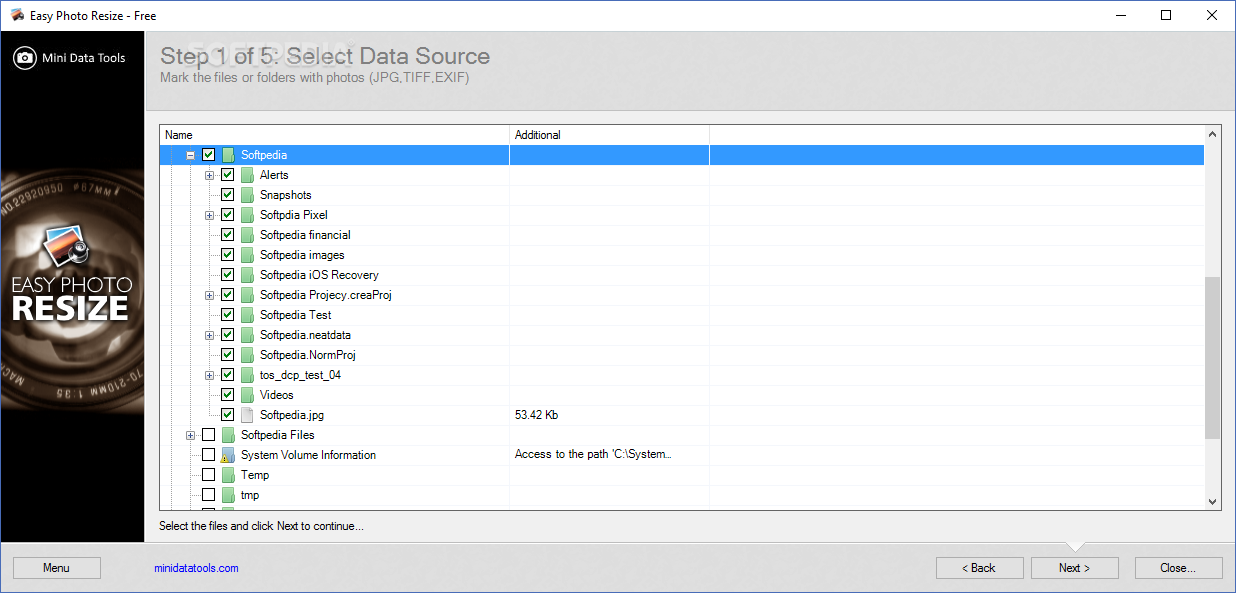Click the Softpedia.jpg file icon
The height and width of the screenshot is (593, 1236).
pos(247,415)
